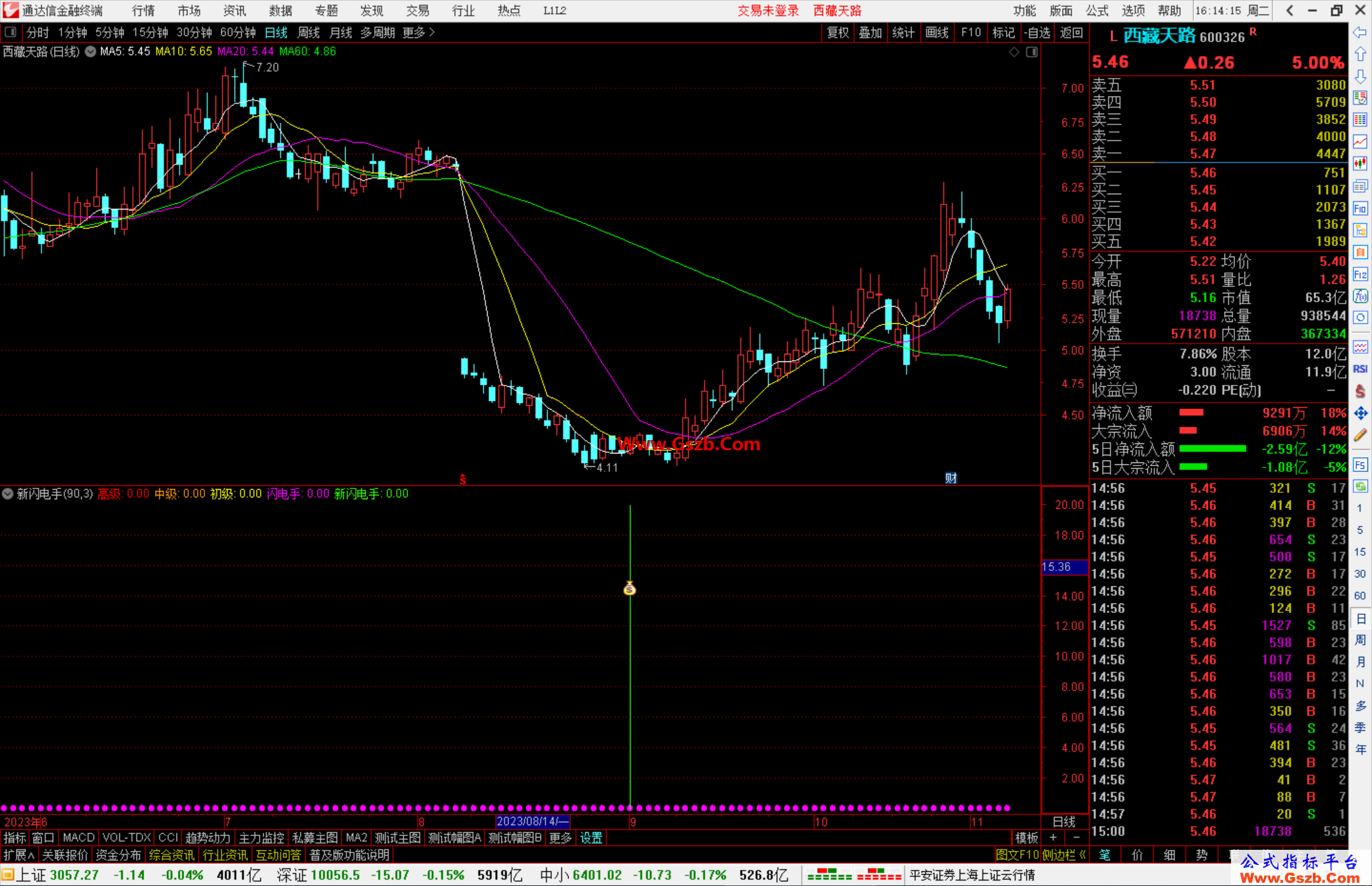Open 更多 indicators in bottom tab bar
The width and height of the screenshot is (1372, 886).
point(560,838)
